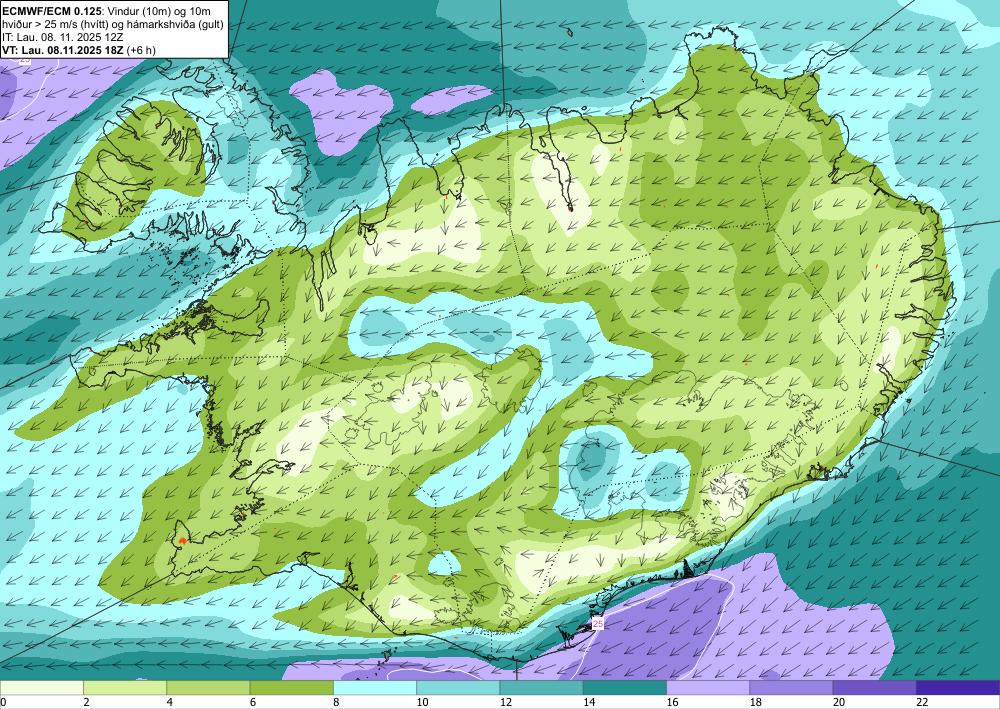Click the "25" gust contour label off the south coast
Screen dimensions: 1000x709
click(598, 624)
